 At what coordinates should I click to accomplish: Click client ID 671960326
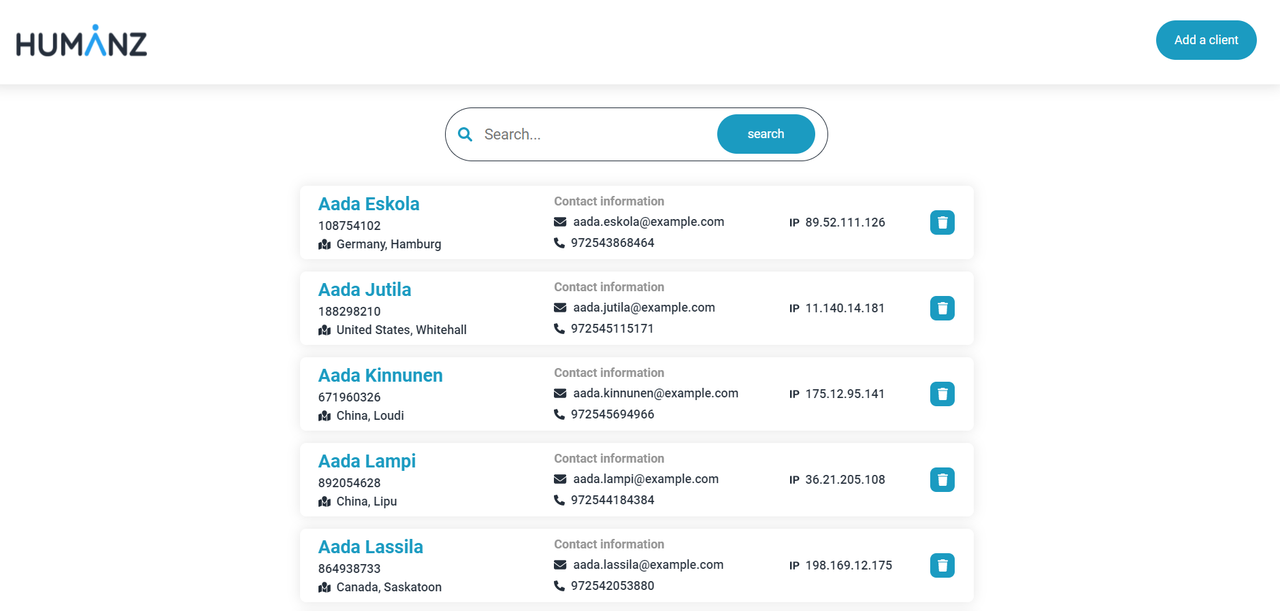[x=349, y=398]
